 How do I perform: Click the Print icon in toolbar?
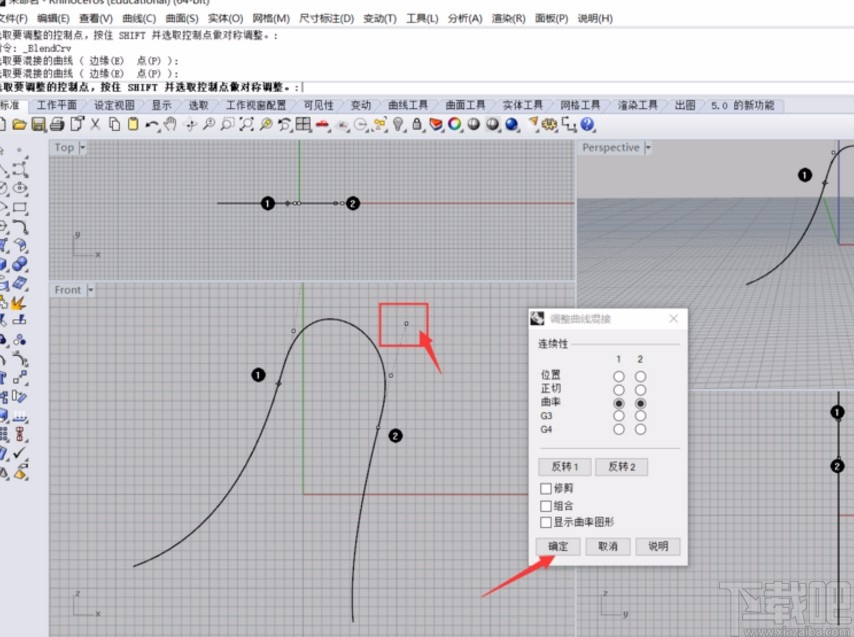pyautogui.click(x=57, y=124)
